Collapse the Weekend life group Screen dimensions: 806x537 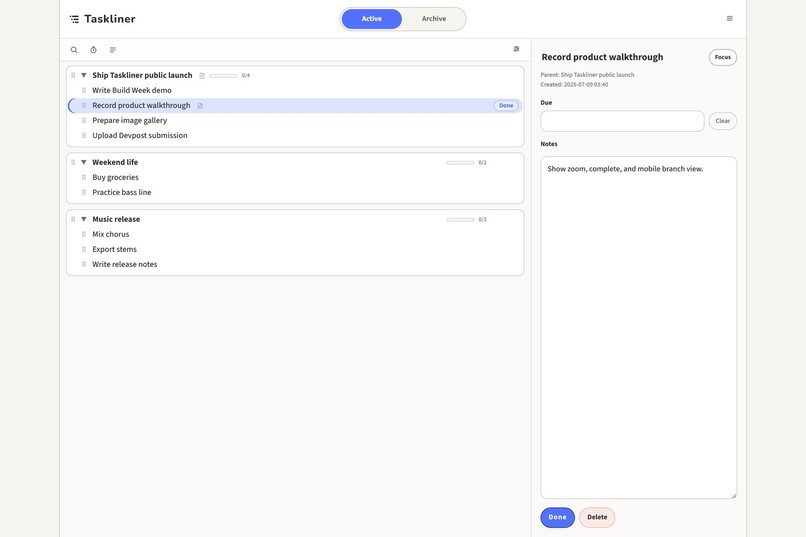(x=84, y=162)
